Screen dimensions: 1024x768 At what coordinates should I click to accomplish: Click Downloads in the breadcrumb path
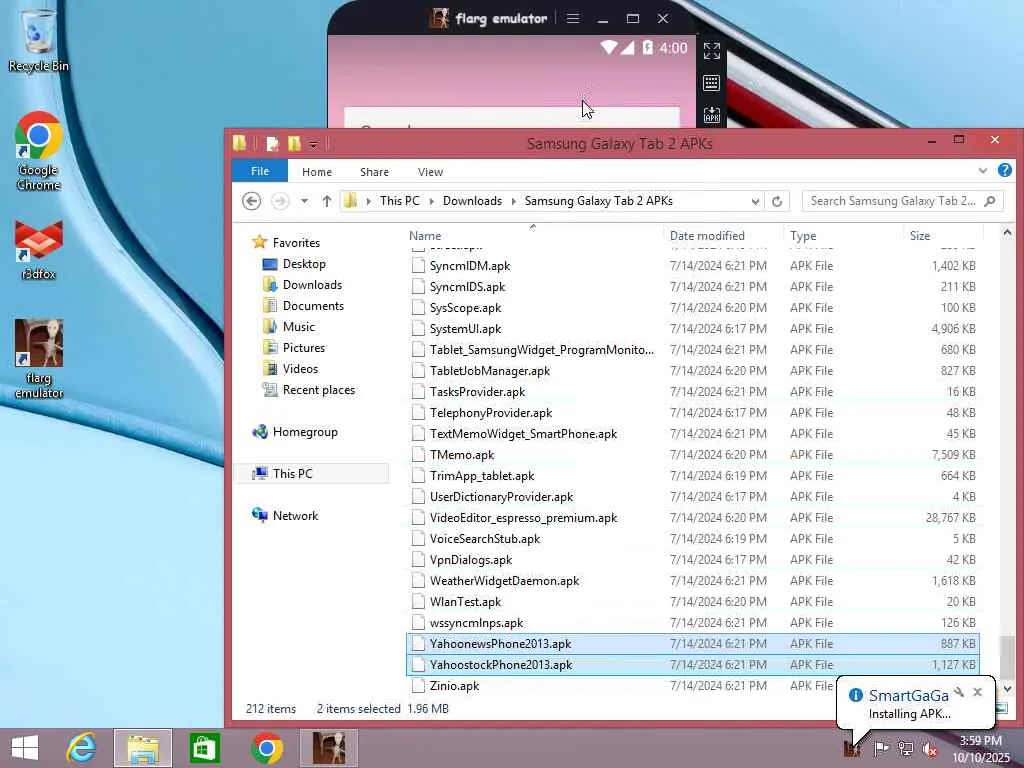472,201
